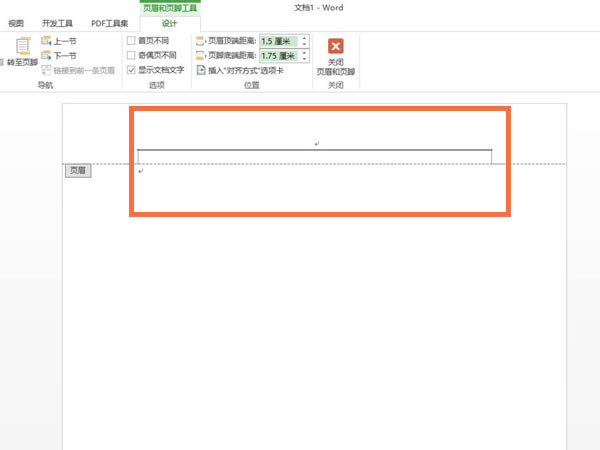This screenshot has height=450, width=600.
Task: Click the Go to Footer (转至页脚) icon
Action: click(x=23, y=47)
